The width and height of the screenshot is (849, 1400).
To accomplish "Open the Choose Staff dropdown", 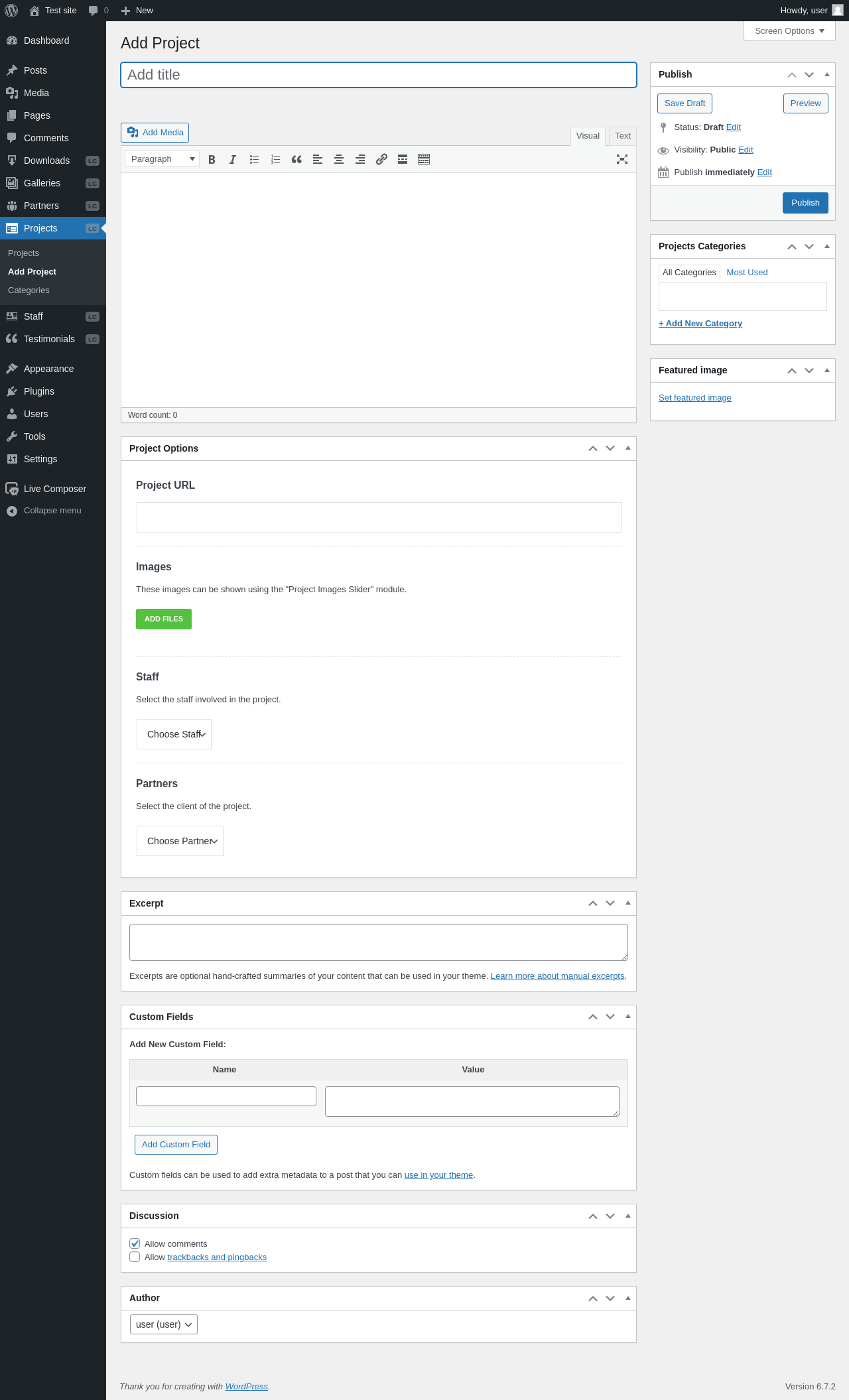I will tap(174, 734).
